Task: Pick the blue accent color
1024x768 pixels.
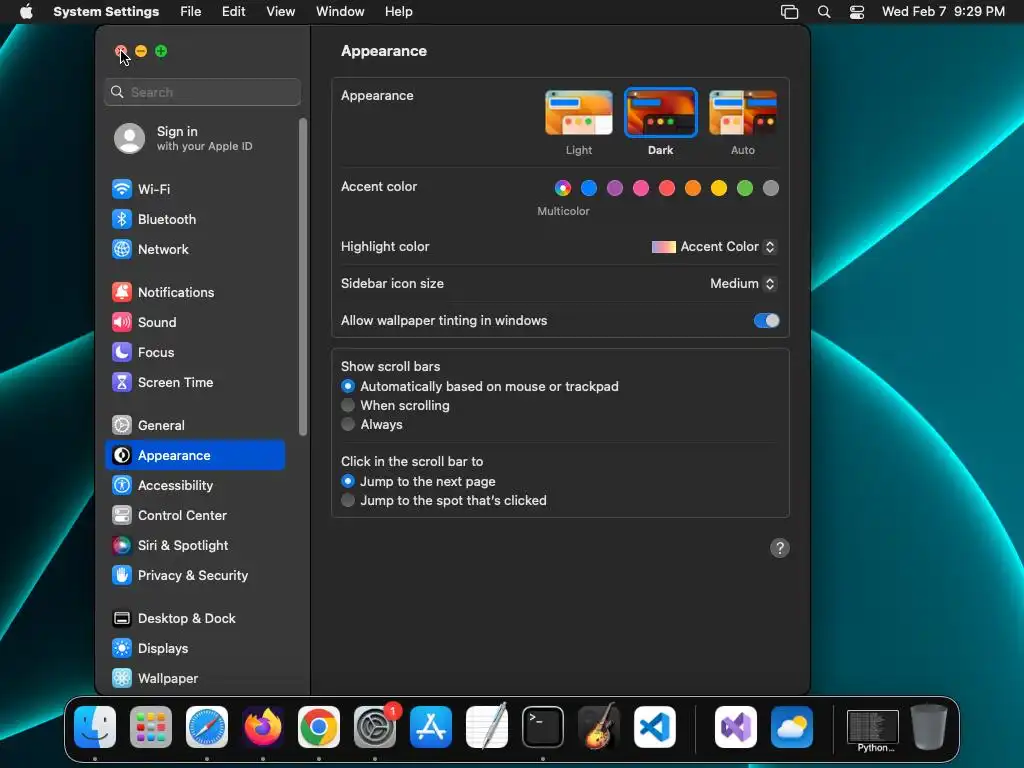Action: pyautogui.click(x=589, y=188)
